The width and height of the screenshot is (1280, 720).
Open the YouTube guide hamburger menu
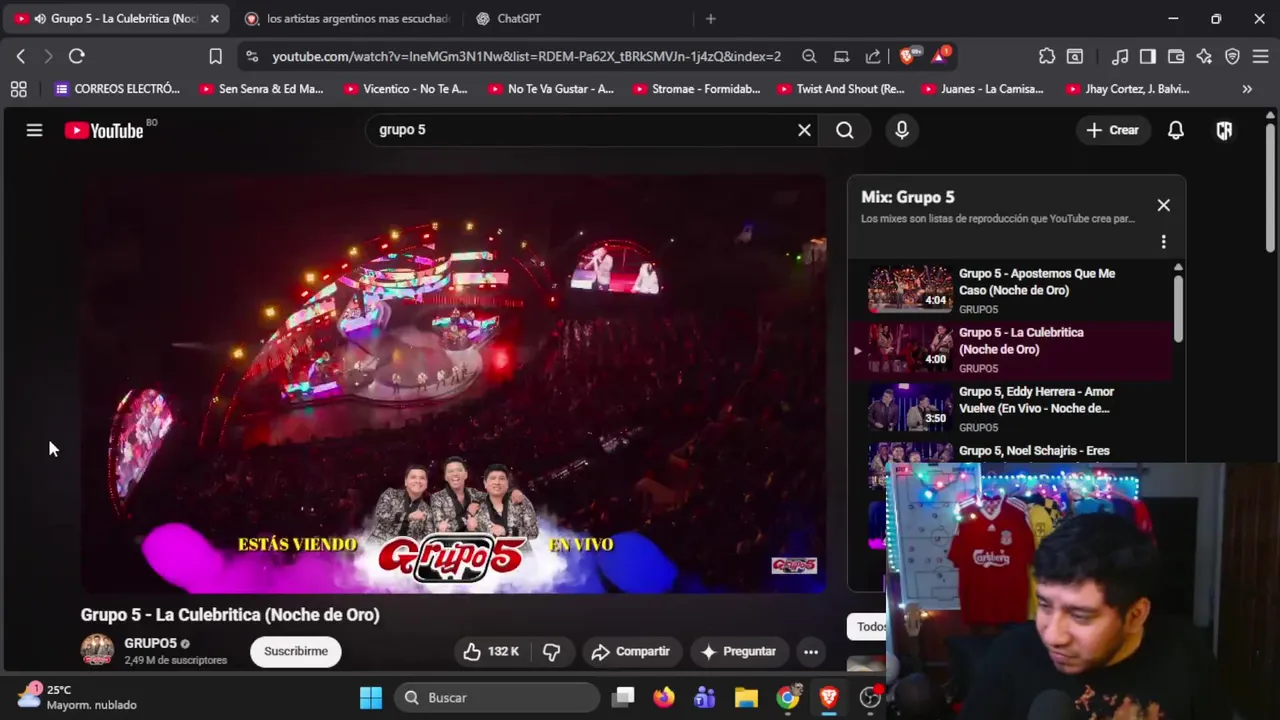click(34, 130)
